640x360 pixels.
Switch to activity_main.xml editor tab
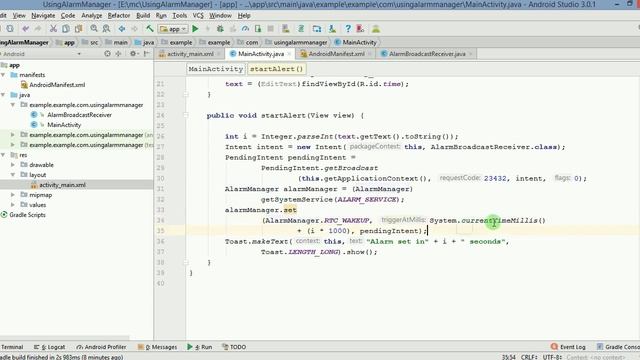[190, 54]
